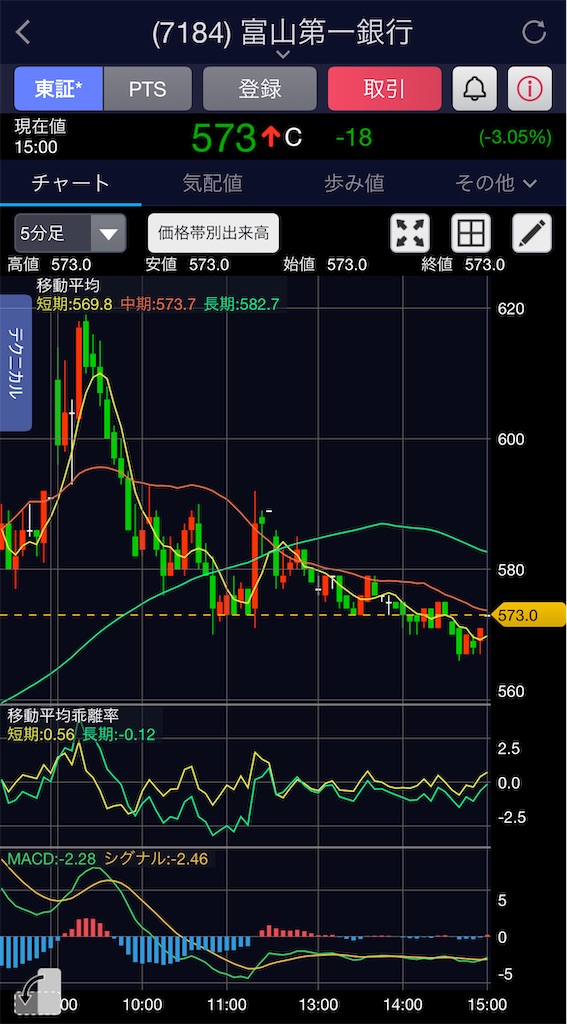Expand the chart to fullscreen
The width and height of the screenshot is (567, 1024).
(410, 233)
